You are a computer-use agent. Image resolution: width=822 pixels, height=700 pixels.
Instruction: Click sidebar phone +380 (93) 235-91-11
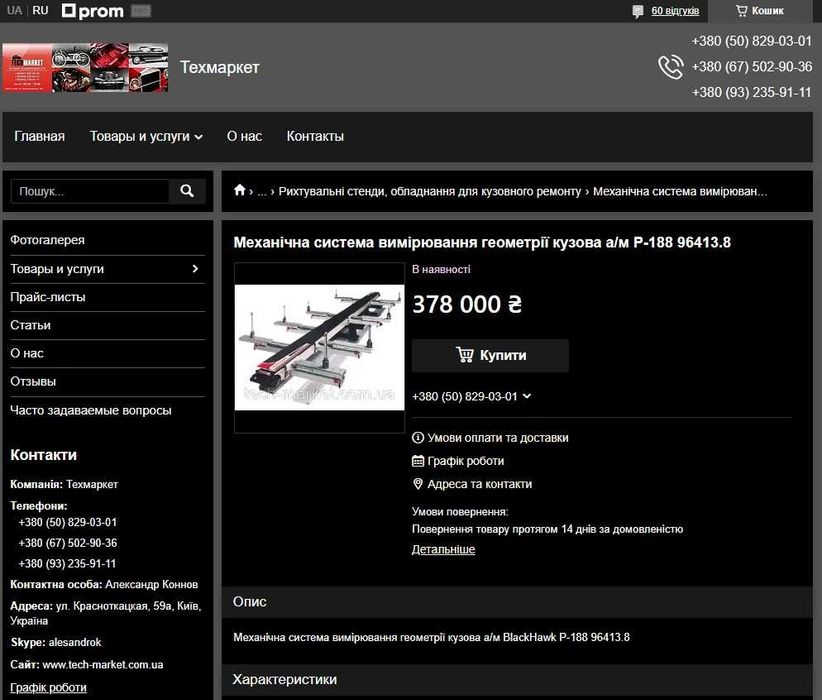click(x=67, y=564)
